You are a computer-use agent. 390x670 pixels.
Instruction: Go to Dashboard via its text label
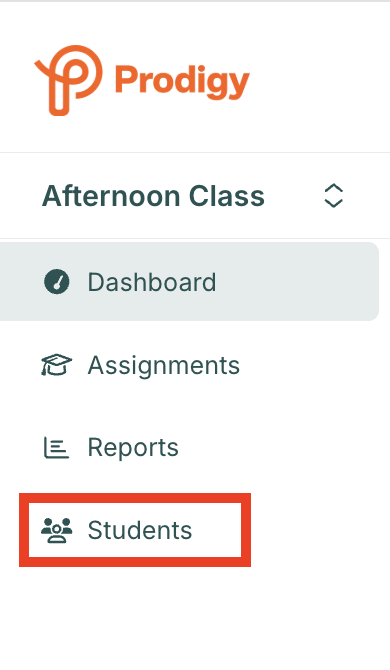tap(152, 282)
